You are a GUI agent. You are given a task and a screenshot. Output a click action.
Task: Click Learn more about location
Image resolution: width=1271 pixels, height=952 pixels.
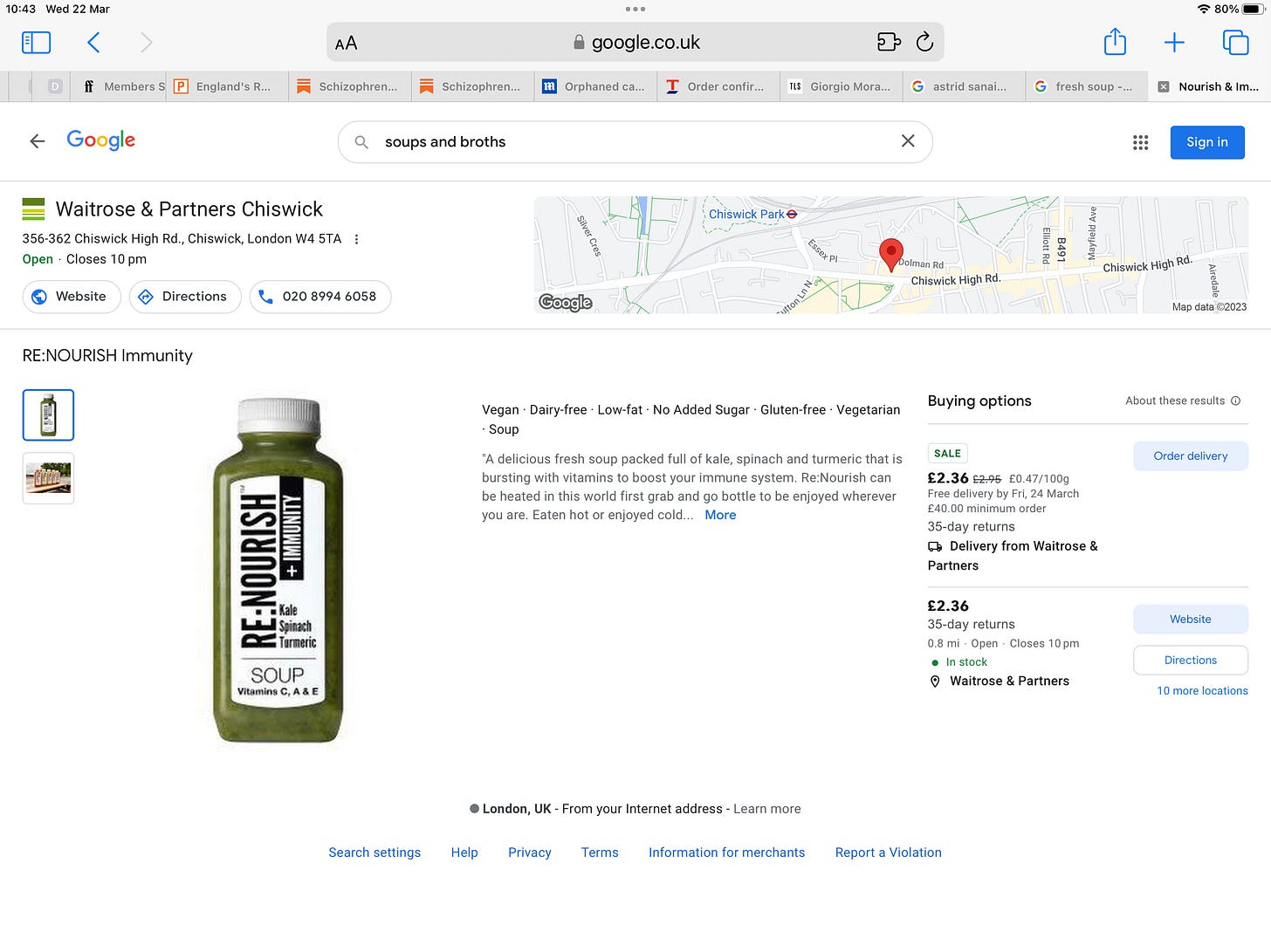click(766, 809)
